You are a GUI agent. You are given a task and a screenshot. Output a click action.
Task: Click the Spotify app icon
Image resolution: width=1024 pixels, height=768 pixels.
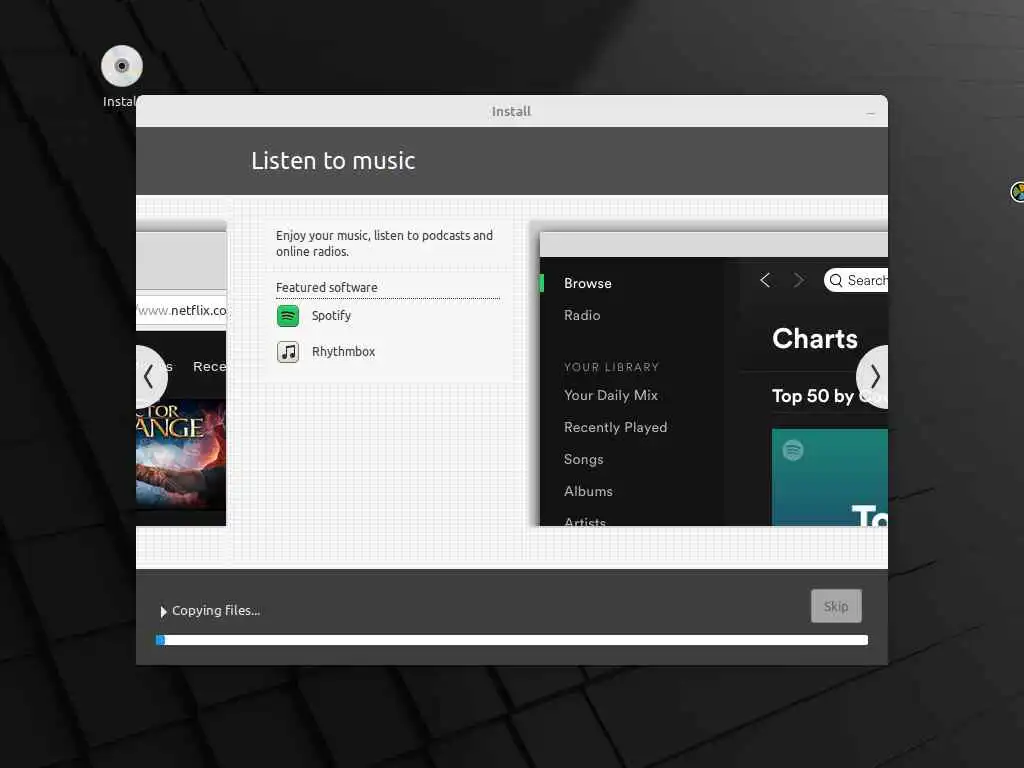click(288, 316)
